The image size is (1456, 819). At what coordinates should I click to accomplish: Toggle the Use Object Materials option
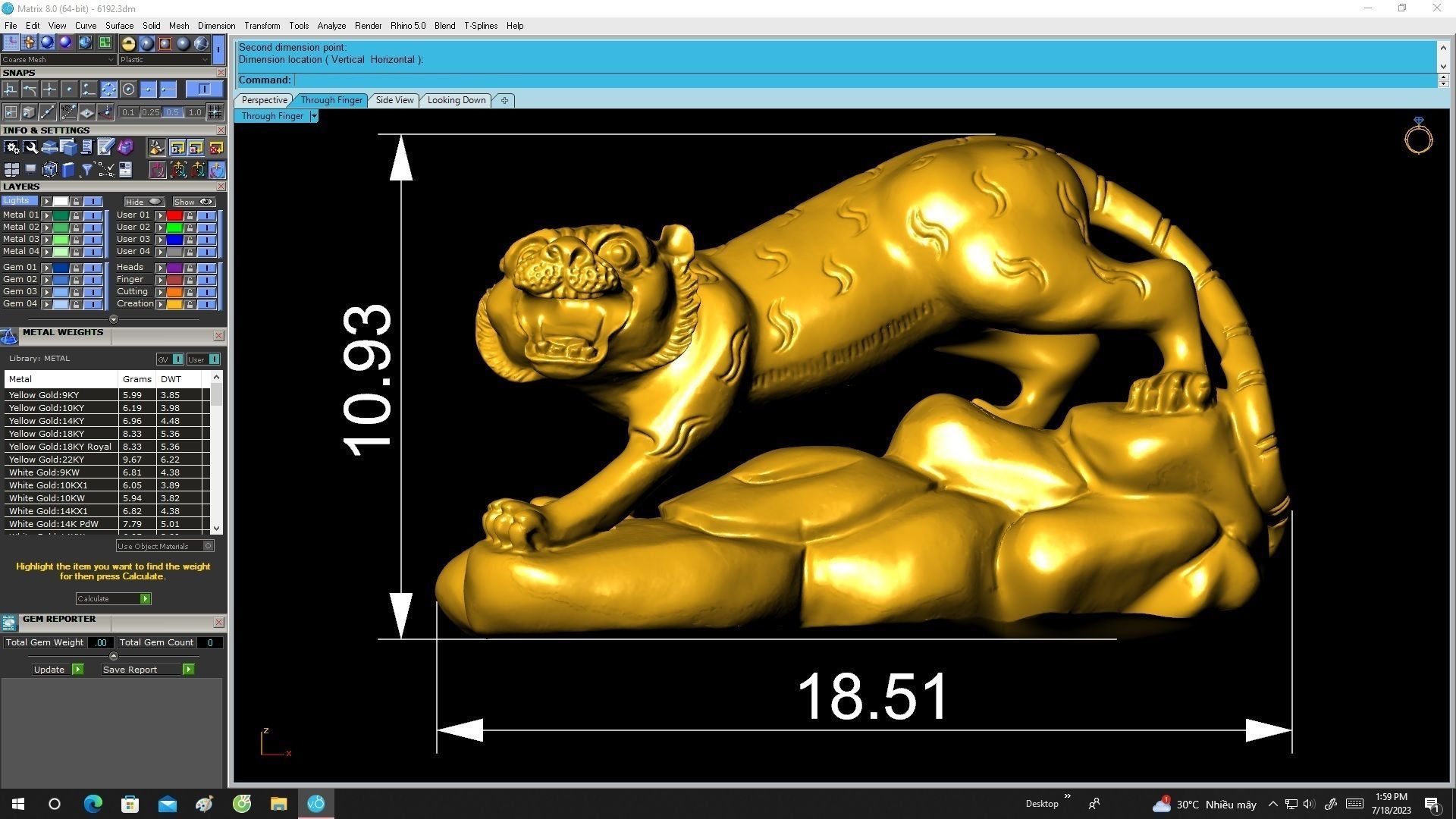click(165, 546)
